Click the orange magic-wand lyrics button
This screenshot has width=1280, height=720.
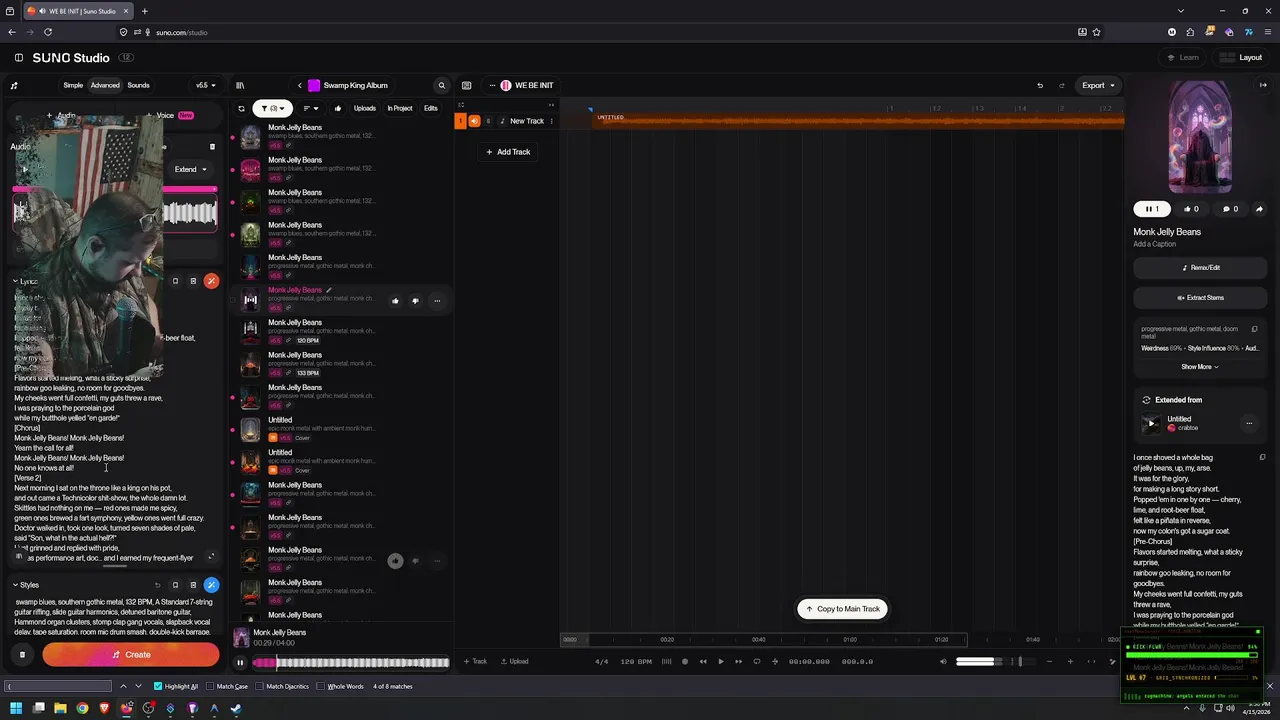[x=211, y=281]
